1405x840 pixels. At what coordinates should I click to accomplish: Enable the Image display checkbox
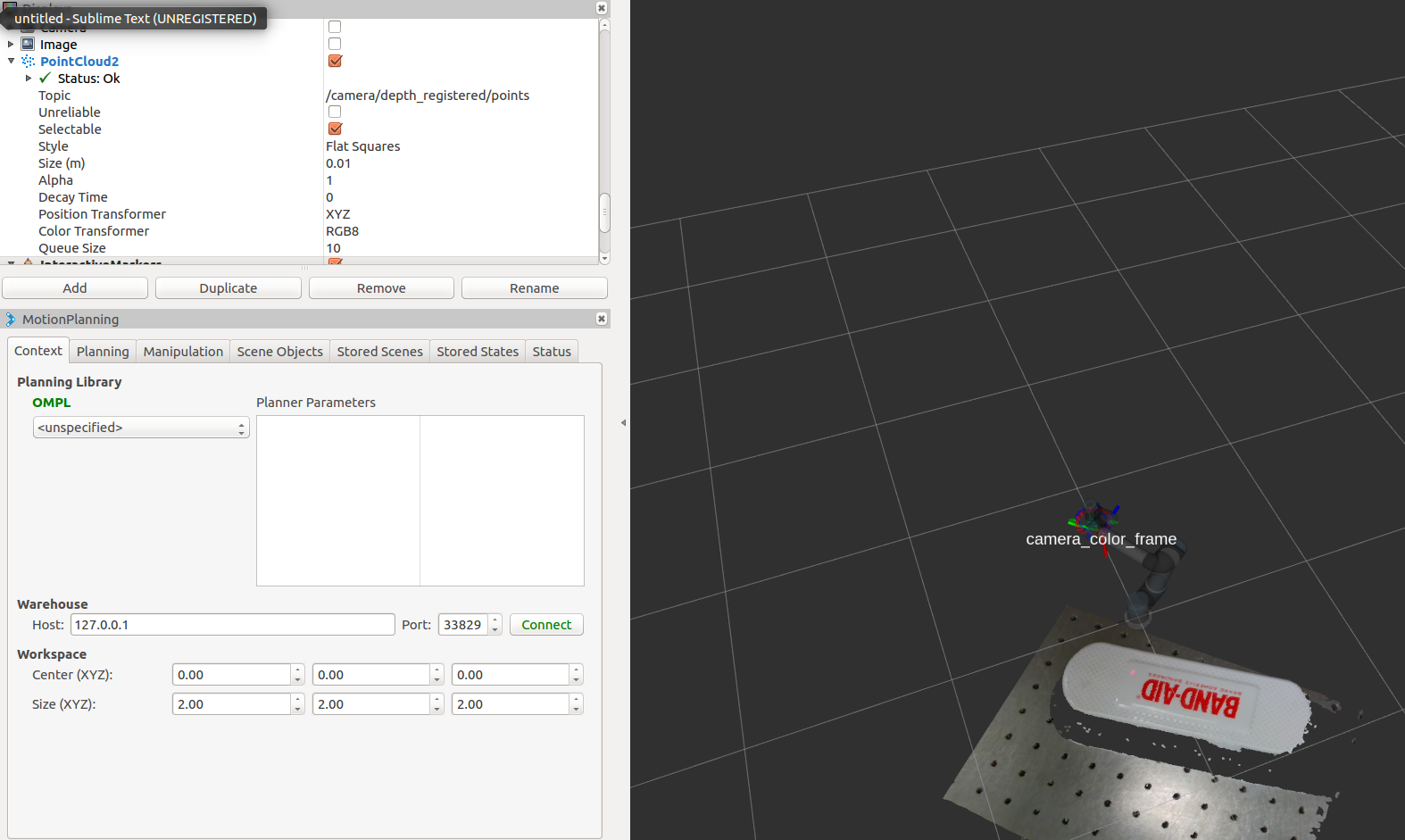[x=335, y=44]
